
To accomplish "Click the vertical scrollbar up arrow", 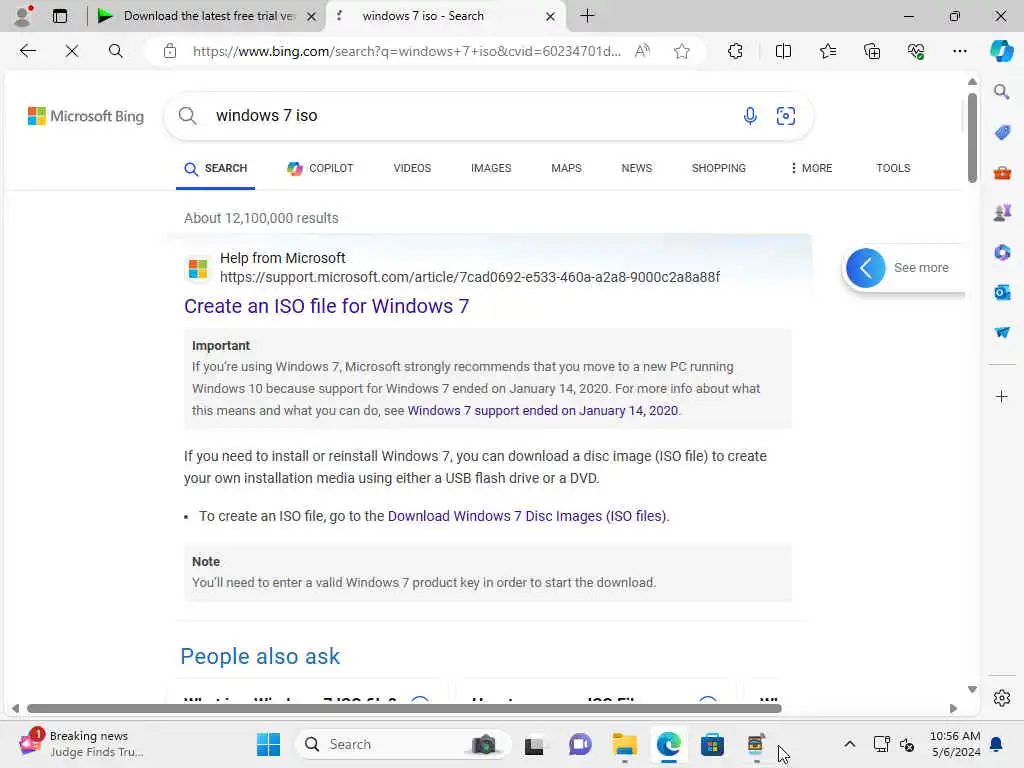I will point(972,82).
